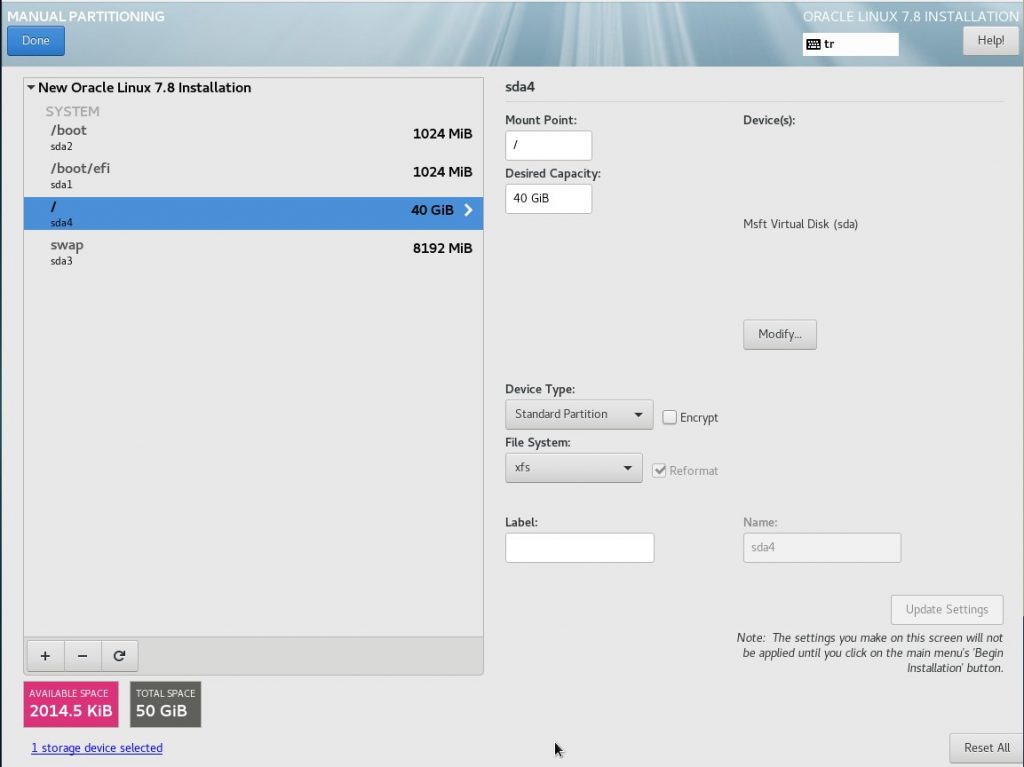The image size is (1024, 767).
Task: Click the 8192 MiB size of swap
Action: point(442,248)
